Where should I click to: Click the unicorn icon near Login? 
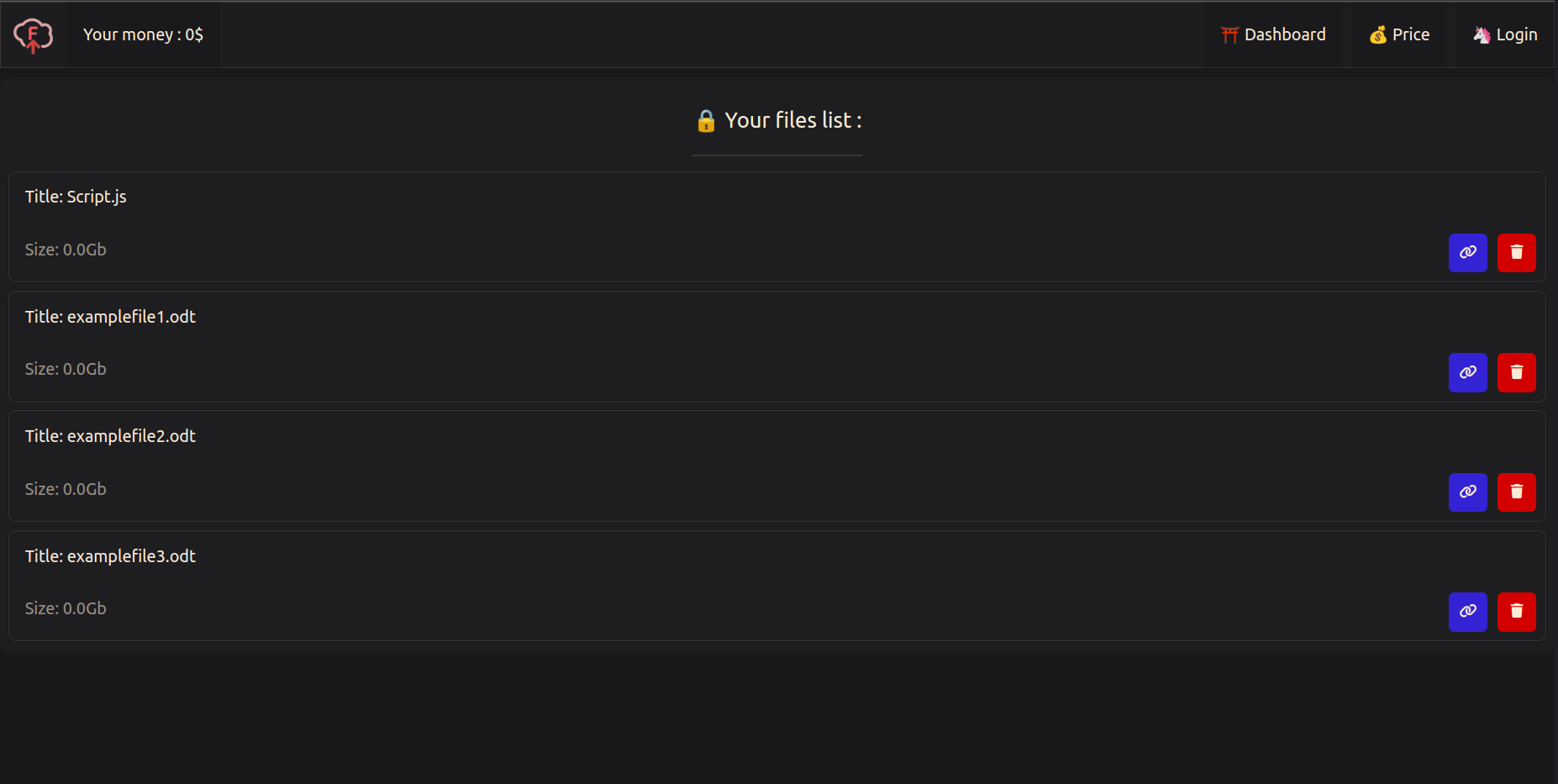tap(1479, 34)
